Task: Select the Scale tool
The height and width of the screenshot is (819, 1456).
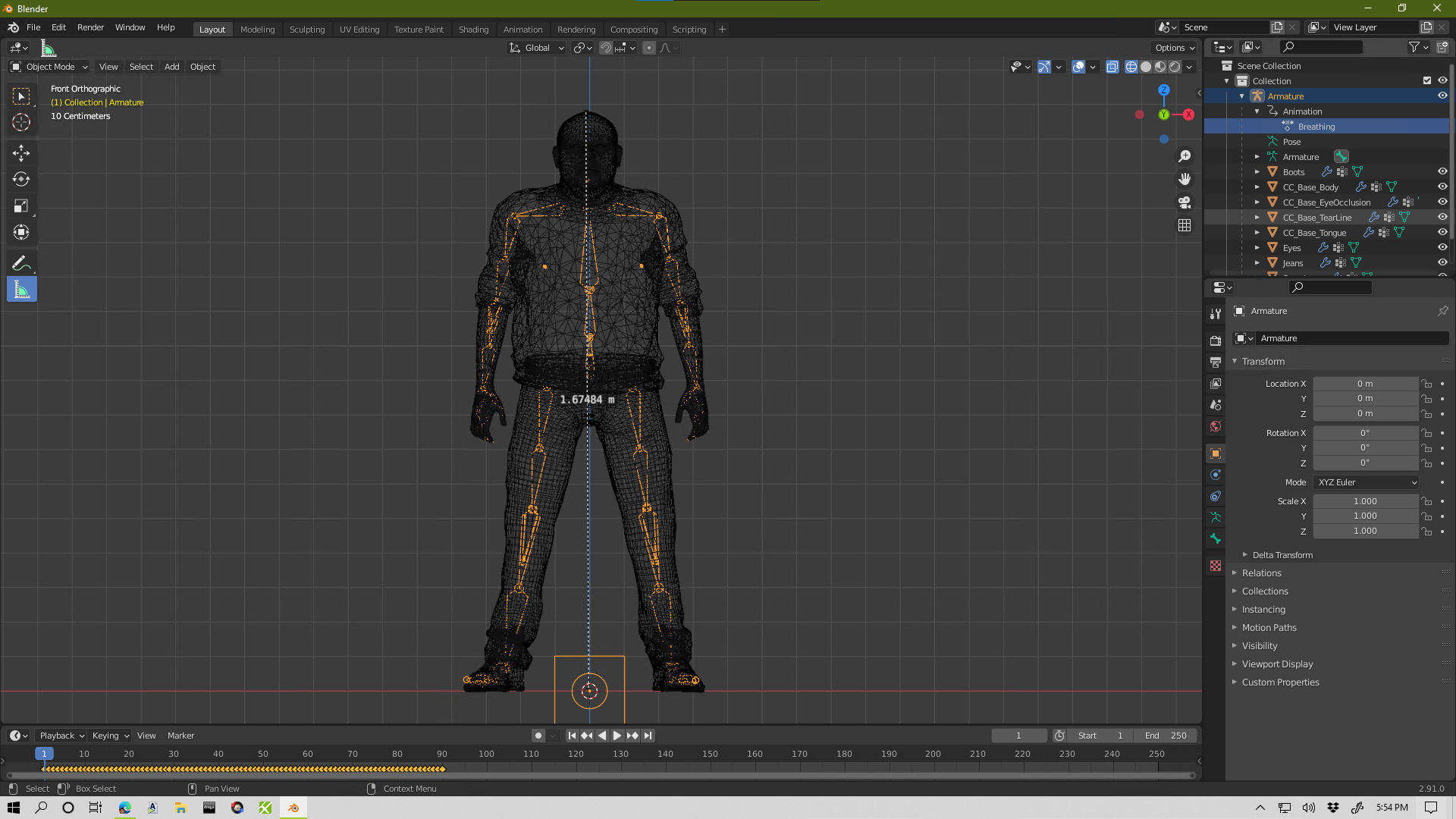Action: tap(21, 206)
